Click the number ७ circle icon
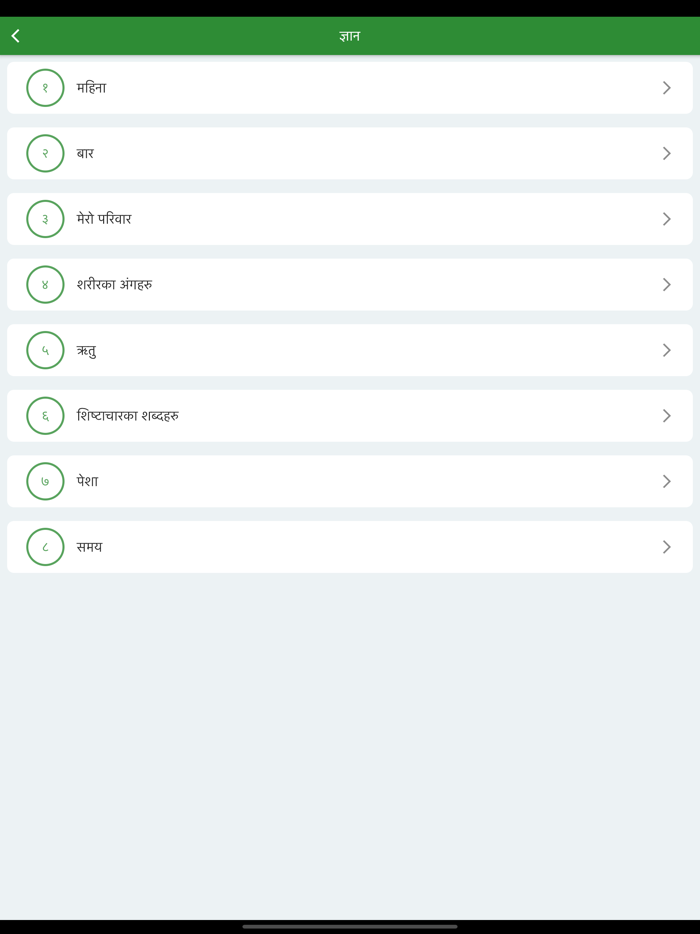The image size is (700, 934). coord(45,481)
